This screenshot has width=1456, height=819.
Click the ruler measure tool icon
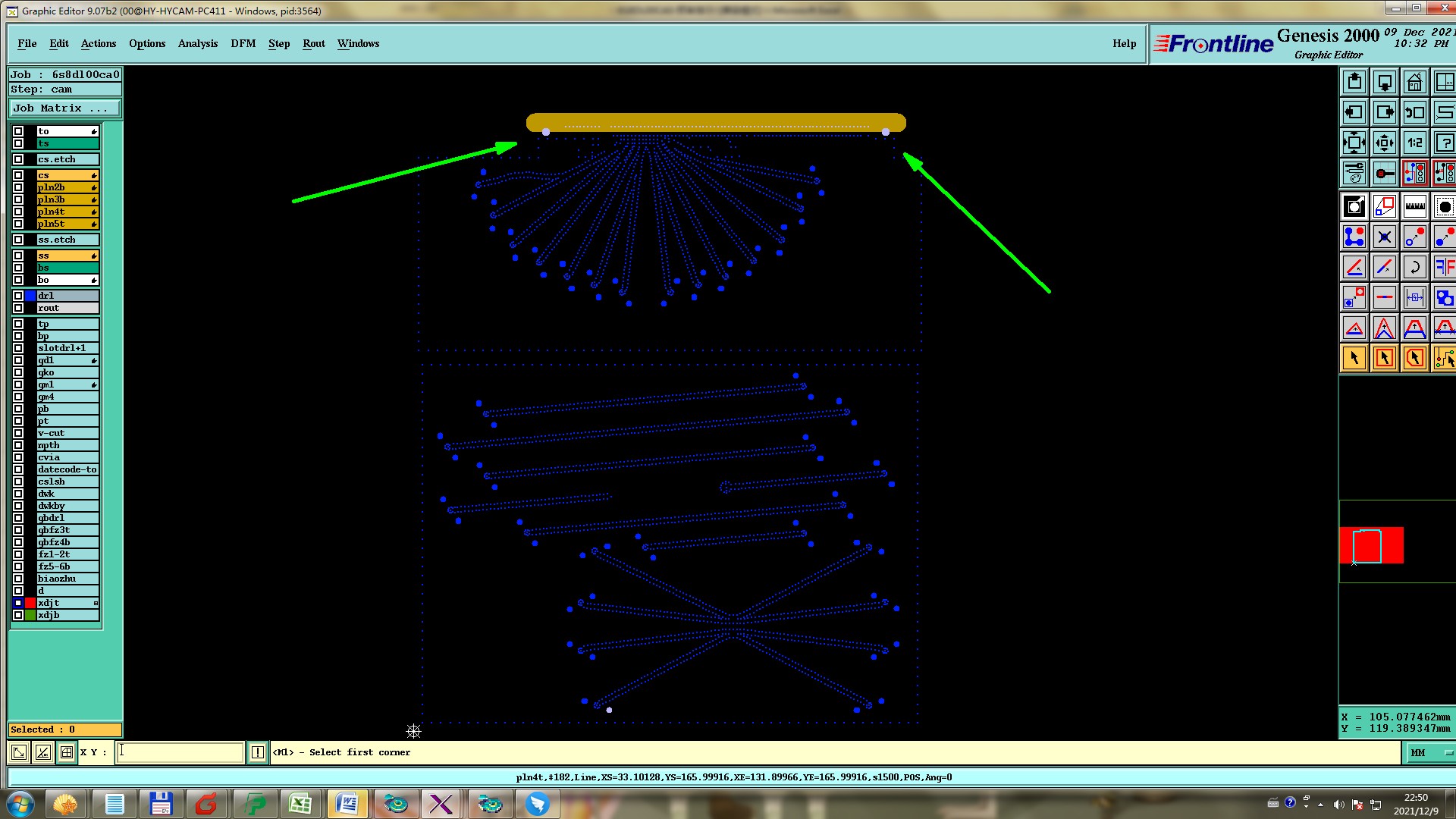pyautogui.click(x=1414, y=206)
